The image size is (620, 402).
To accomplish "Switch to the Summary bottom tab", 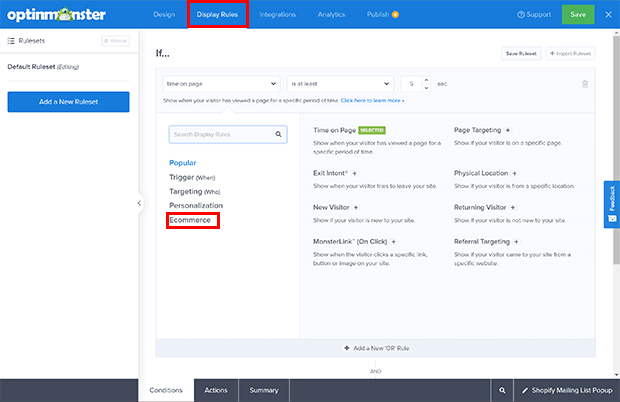I will [x=264, y=390].
